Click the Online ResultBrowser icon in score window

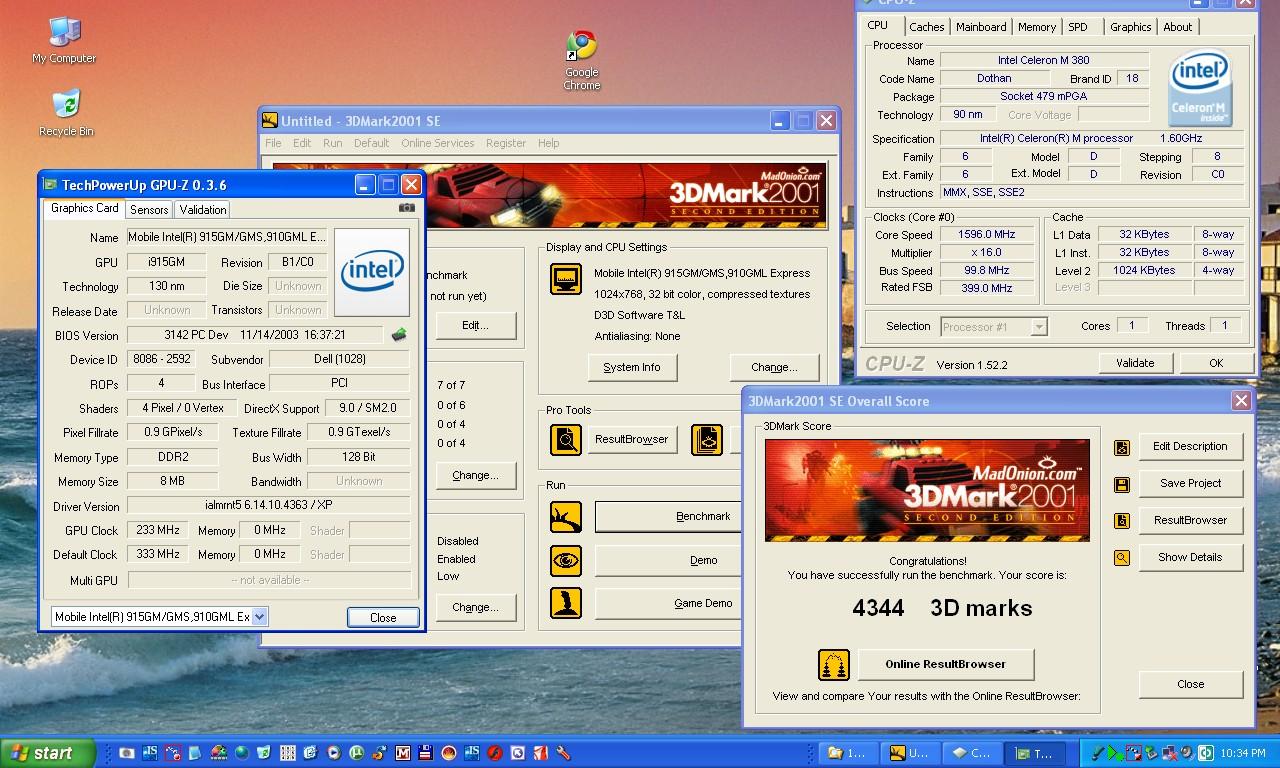pos(833,664)
